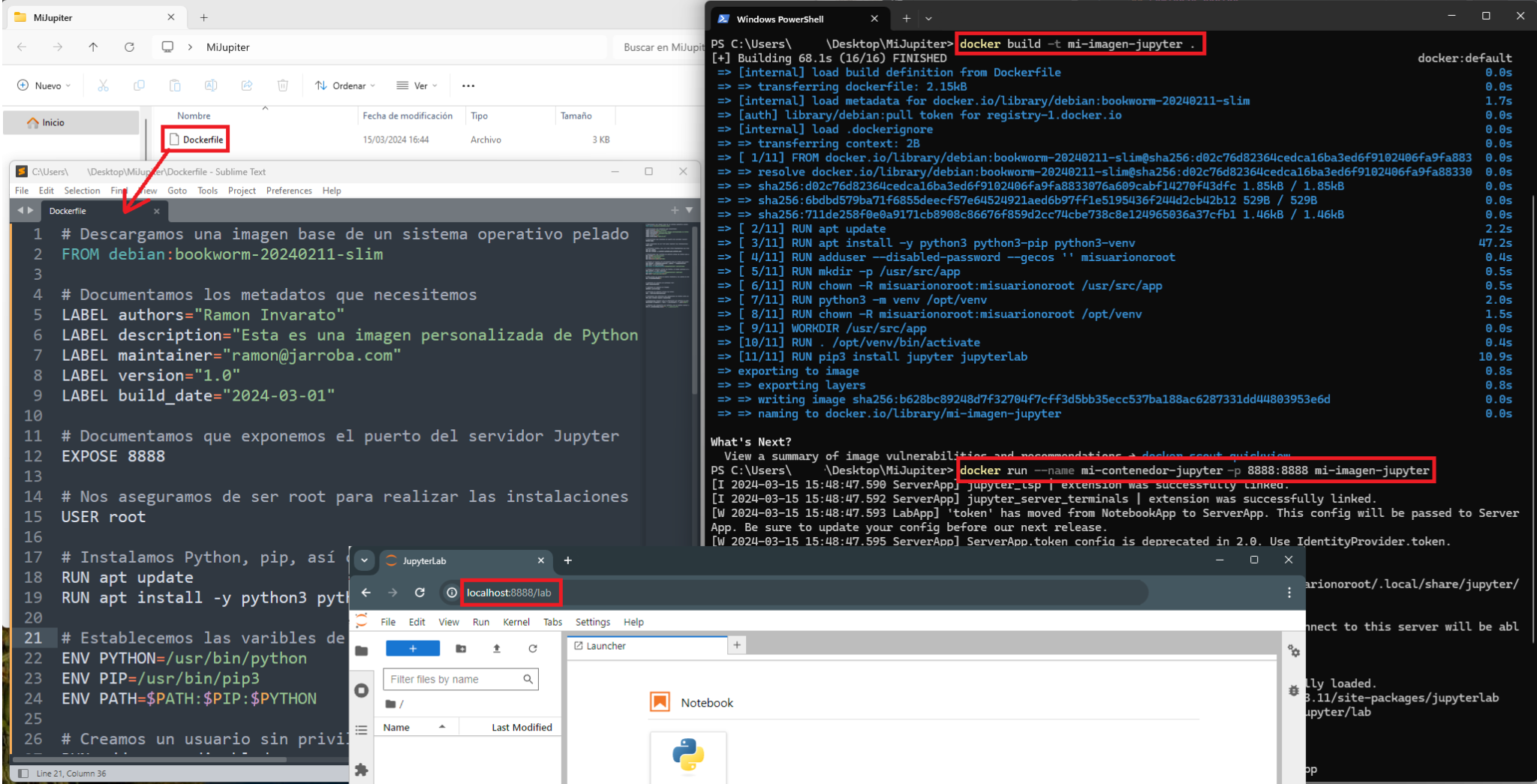
Task: Open the Run menu in JupyterLab
Action: click(481, 622)
